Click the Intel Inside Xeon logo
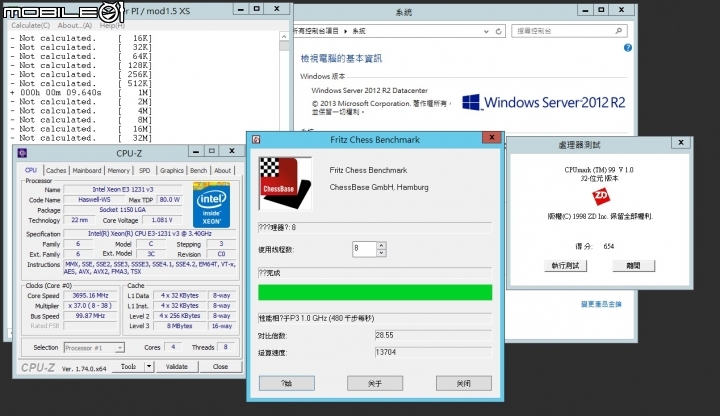 coord(211,205)
